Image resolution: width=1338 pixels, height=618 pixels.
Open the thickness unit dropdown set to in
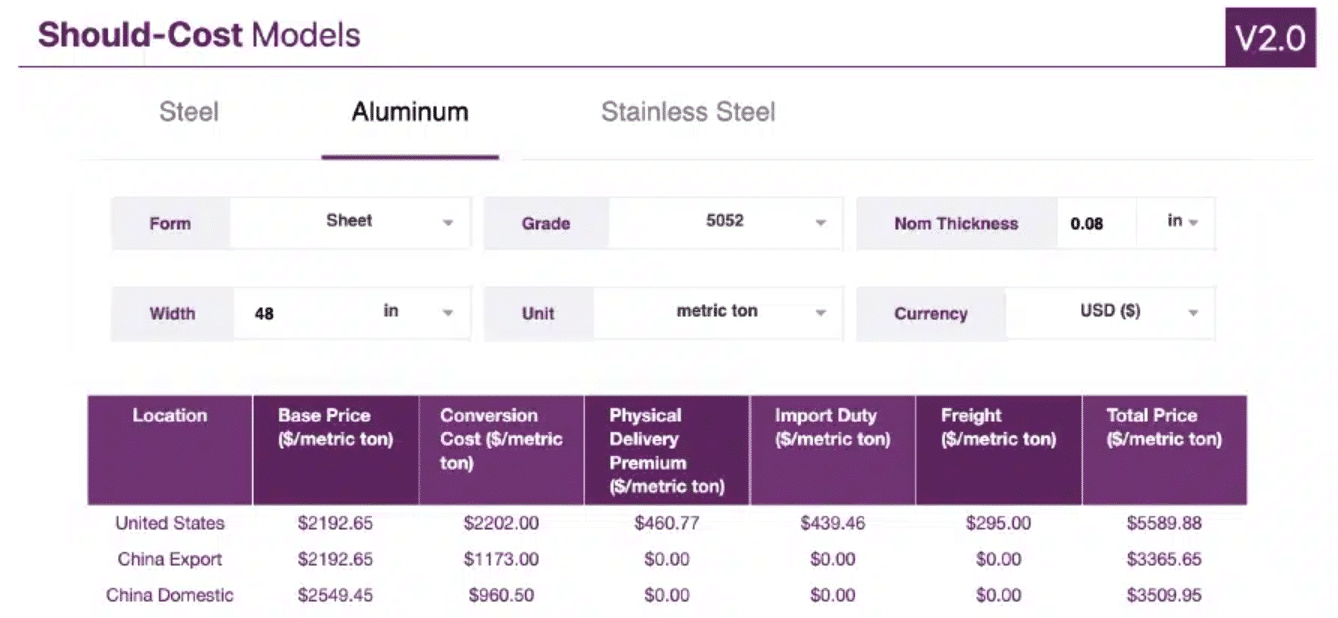[x=1183, y=222]
